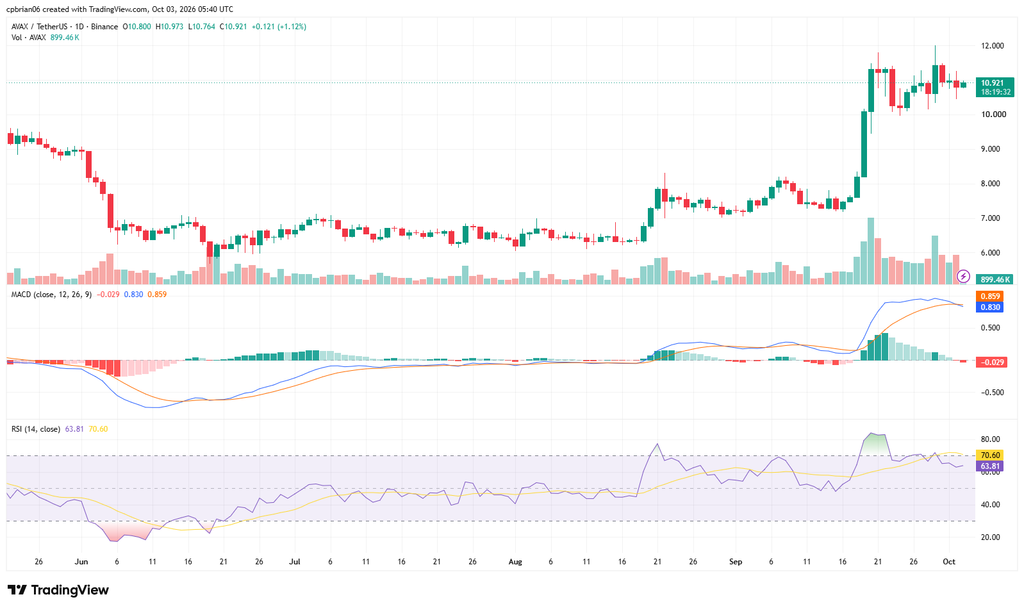
Task: Click the 40.00 RSI axis label
Action: click(x=991, y=505)
